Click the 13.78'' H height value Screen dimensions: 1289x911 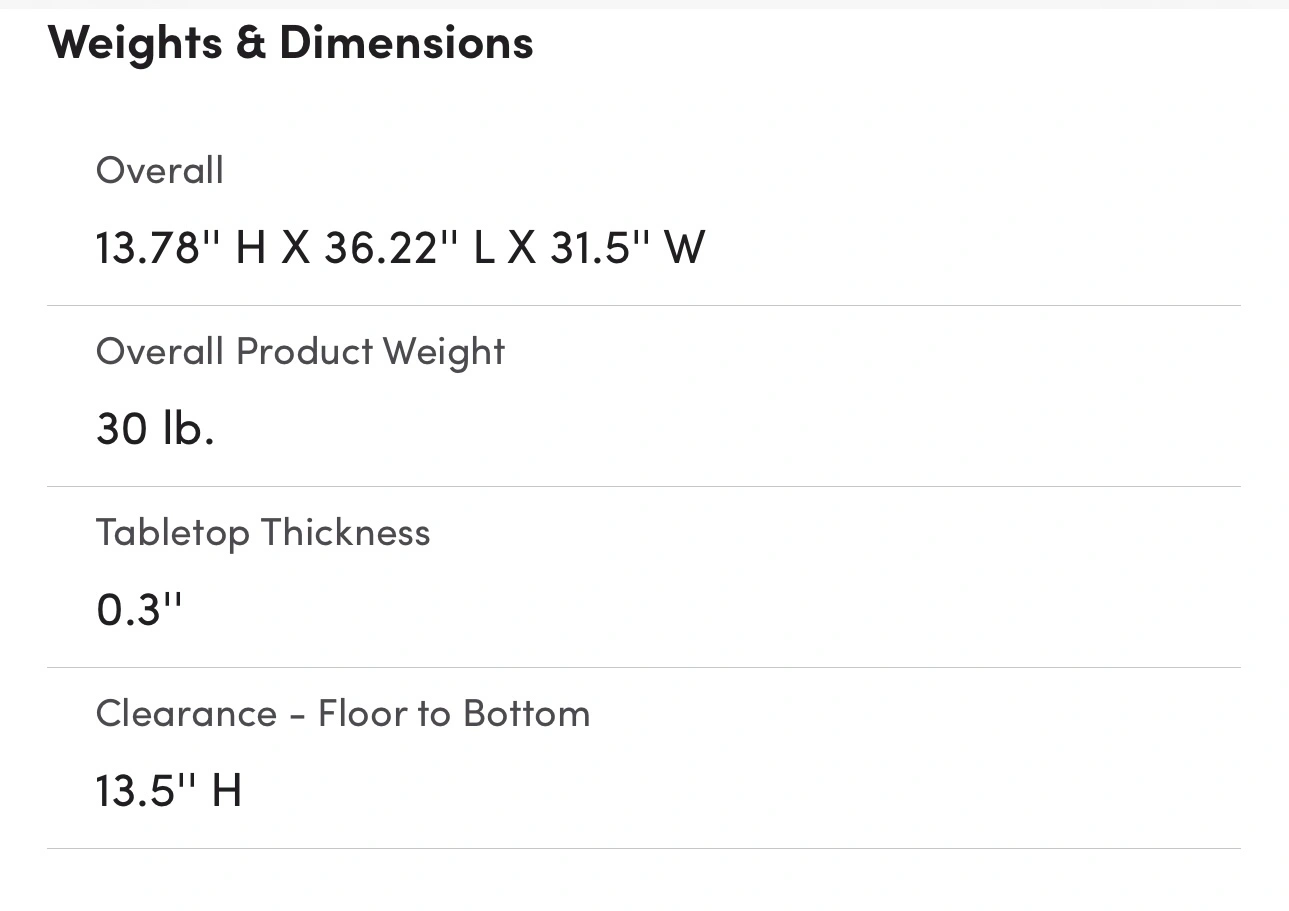pyautogui.click(x=181, y=246)
